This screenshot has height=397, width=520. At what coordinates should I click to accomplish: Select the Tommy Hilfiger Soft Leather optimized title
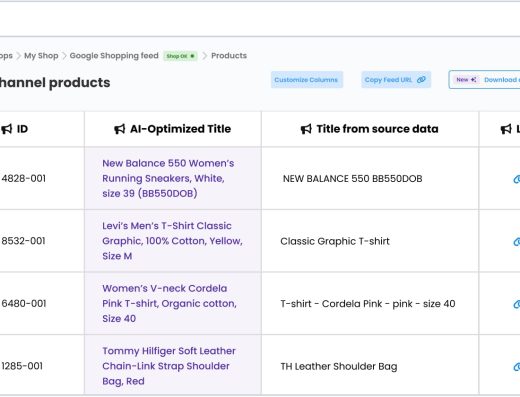pyautogui.click(x=169, y=366)
